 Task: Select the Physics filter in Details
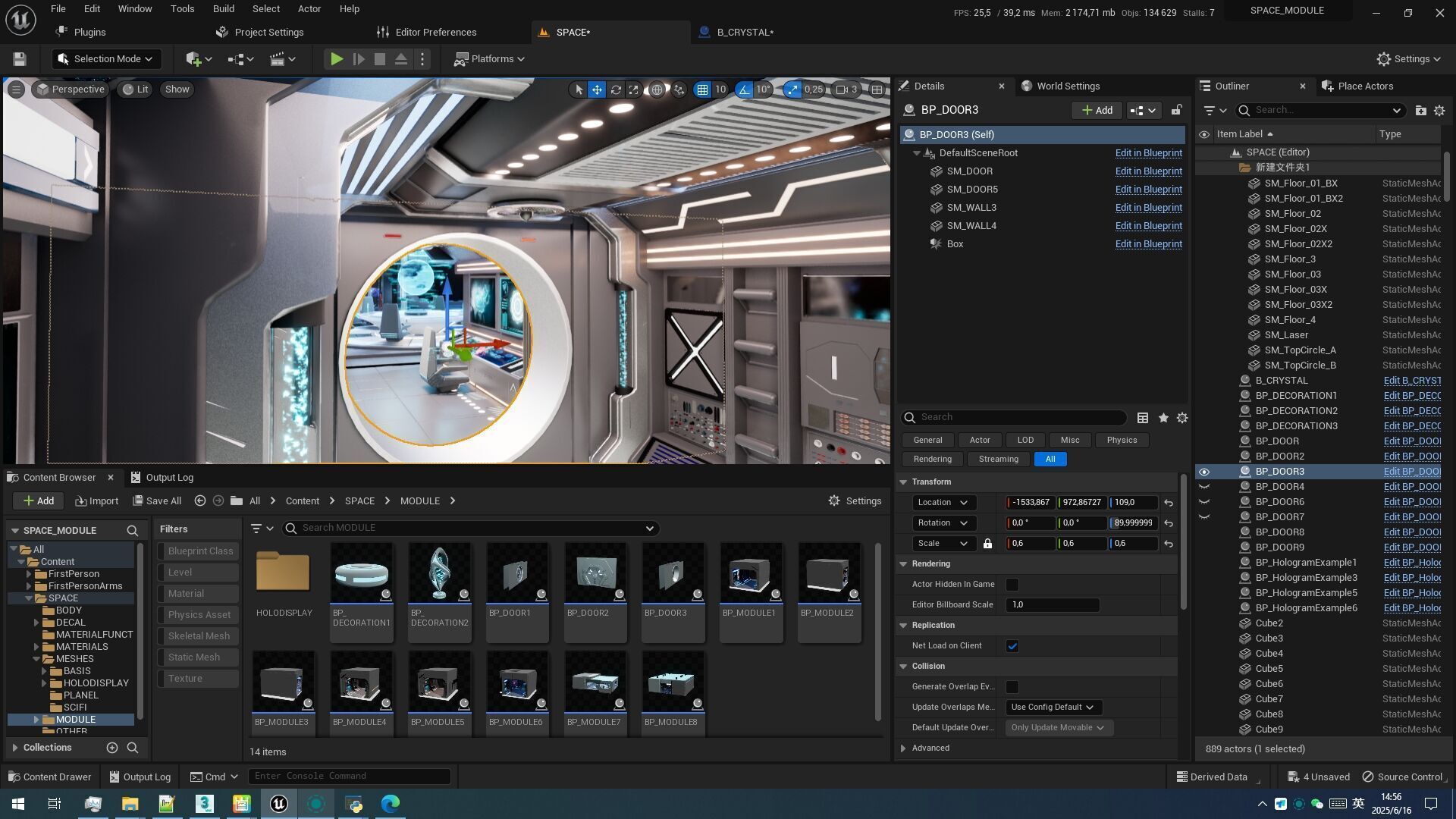tap(1122, 441)
